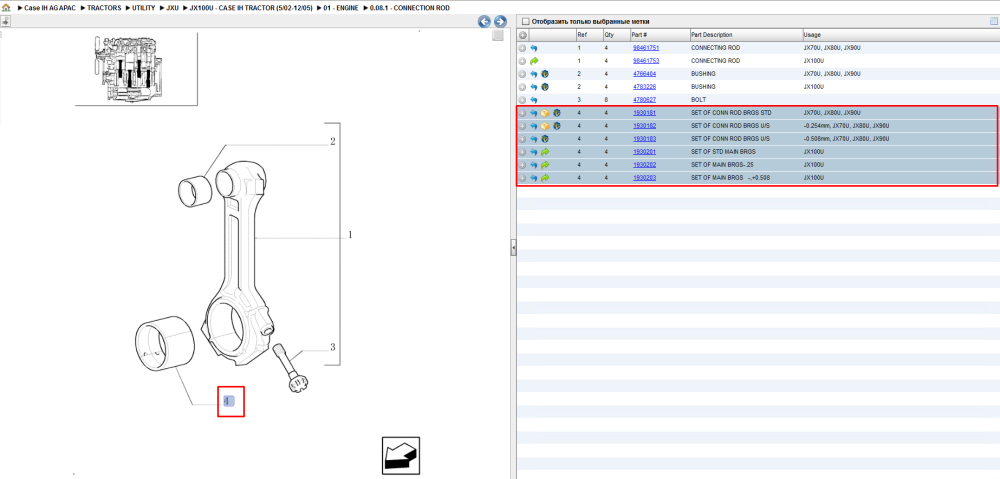Image resolution: width=1000 pixels, height=479 pixels.
Task: Click the globe icon in the 4766404 row
Action: point(545,74)
